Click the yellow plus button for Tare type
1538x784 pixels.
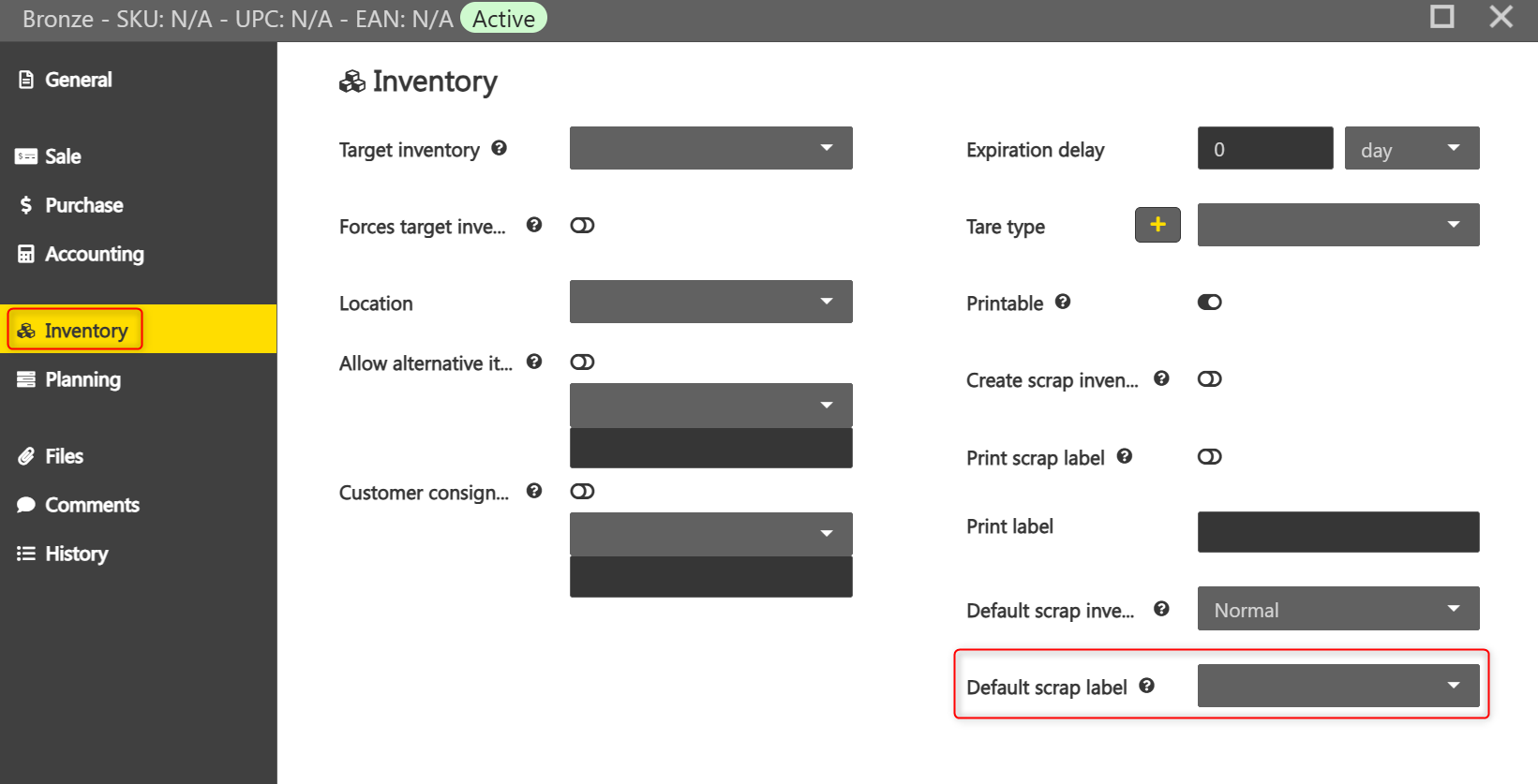point(1157,225)
